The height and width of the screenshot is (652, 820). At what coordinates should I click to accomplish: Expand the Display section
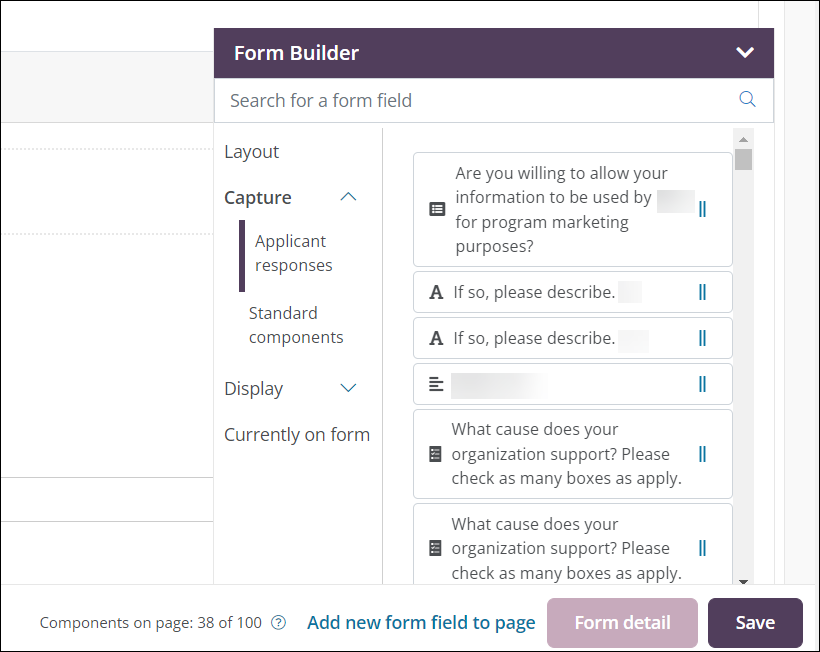[x=348, y=388]
